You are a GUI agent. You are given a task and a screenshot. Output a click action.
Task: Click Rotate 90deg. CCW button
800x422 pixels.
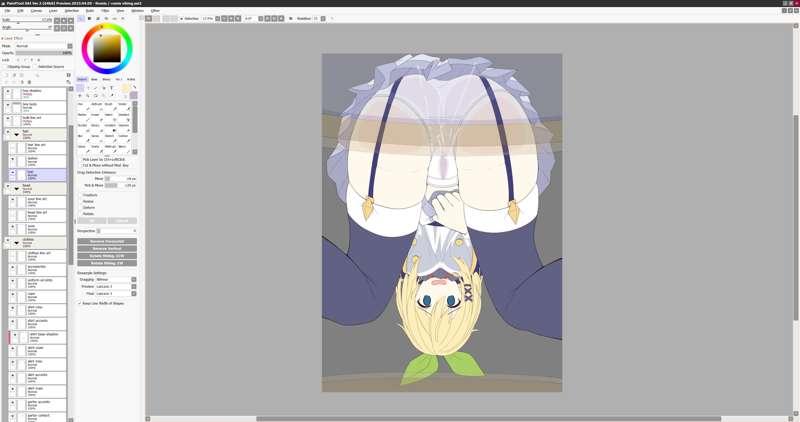click(107, 256)
